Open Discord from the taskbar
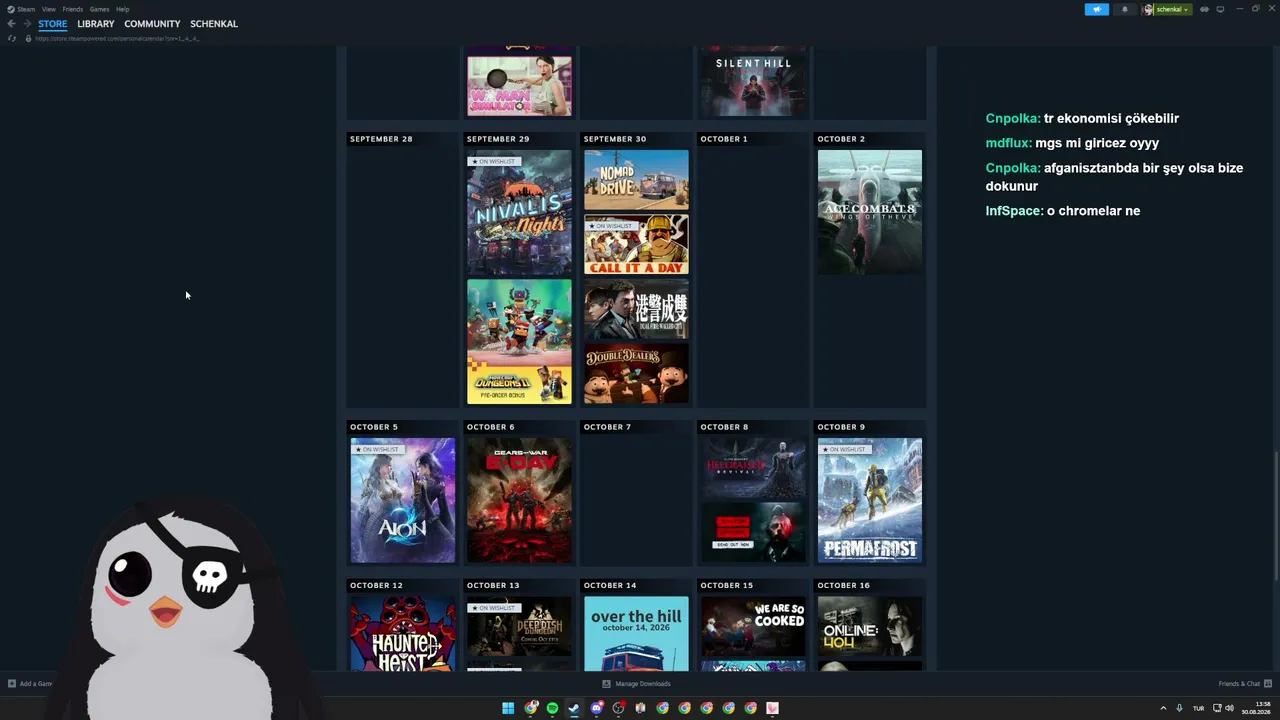Screen dimensions: 1280x720 (x=597, y=708)
